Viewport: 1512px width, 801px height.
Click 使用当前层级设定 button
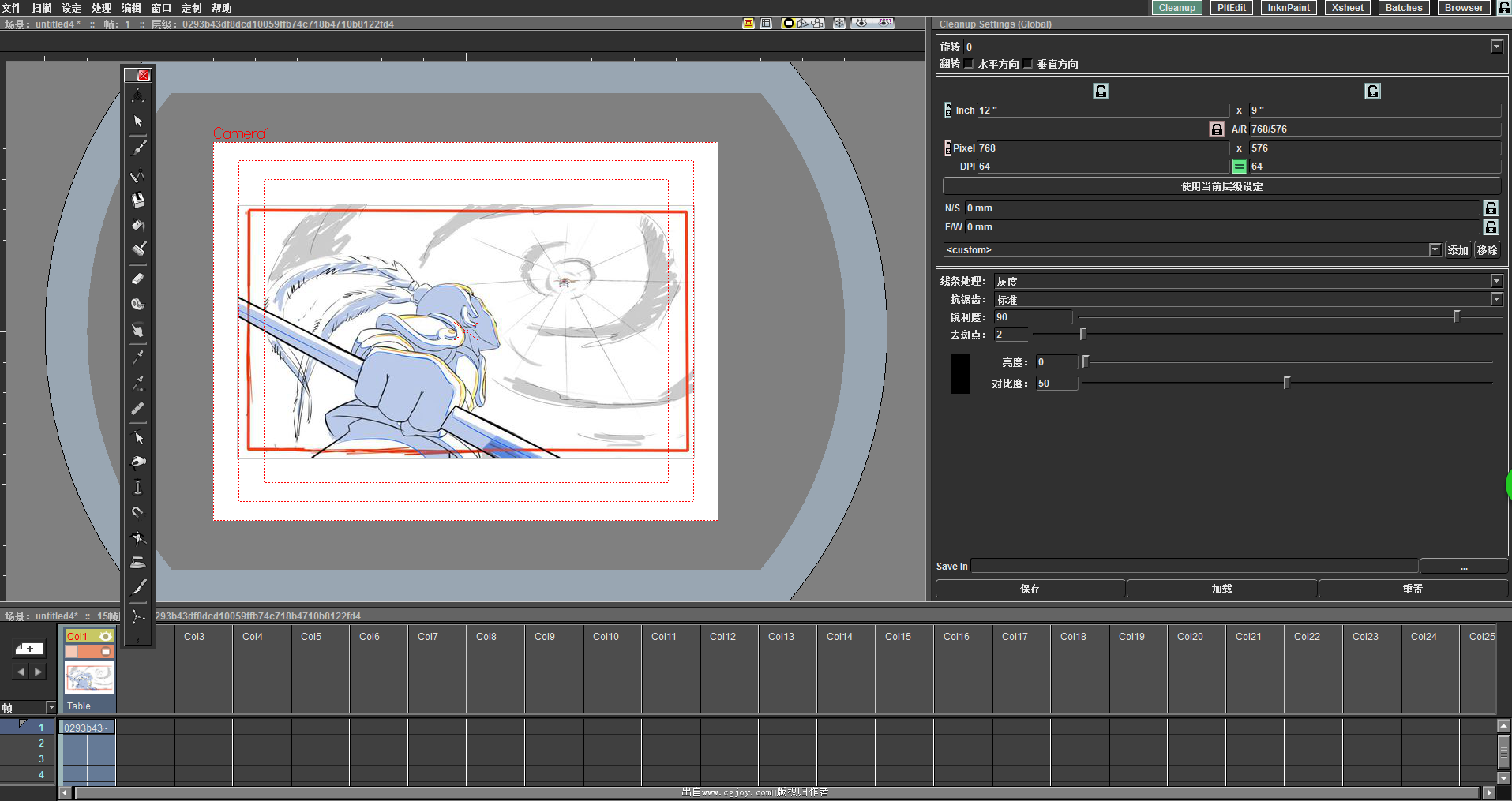click(1221, 187)
